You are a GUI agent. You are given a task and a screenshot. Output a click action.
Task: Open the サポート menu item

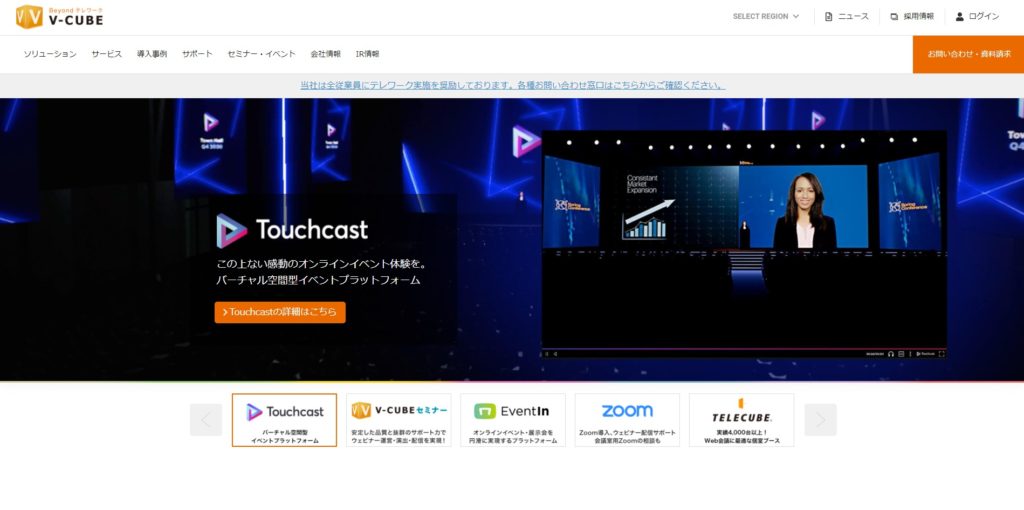pyautogui.click(x=197, y=54)
